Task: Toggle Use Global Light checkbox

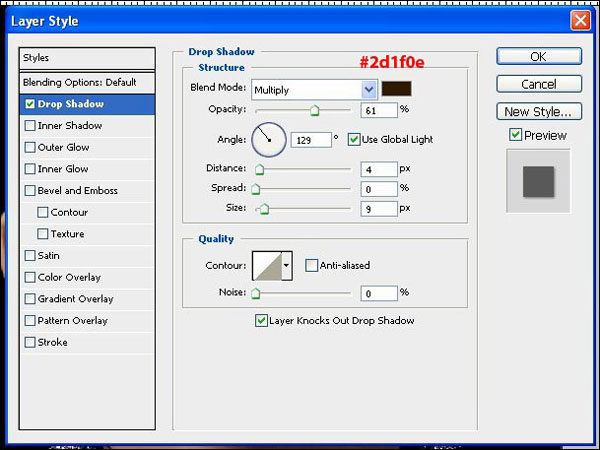Action: click(354, 139)
